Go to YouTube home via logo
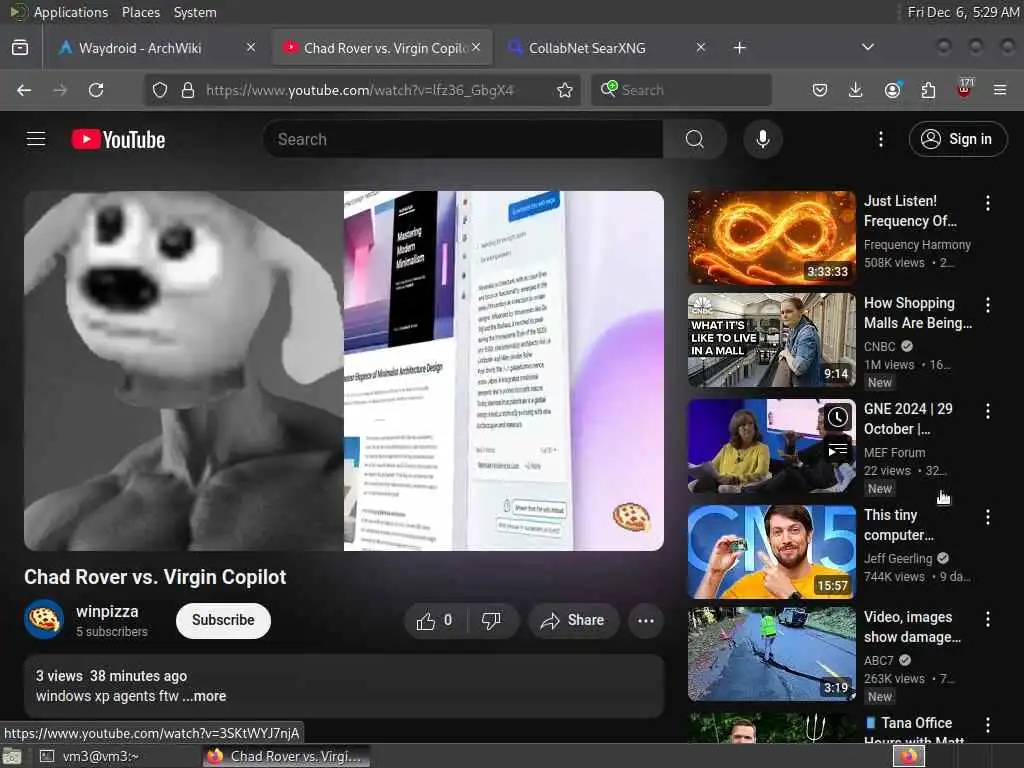The width and height of the screenshot is (1024, 768). 118,139
